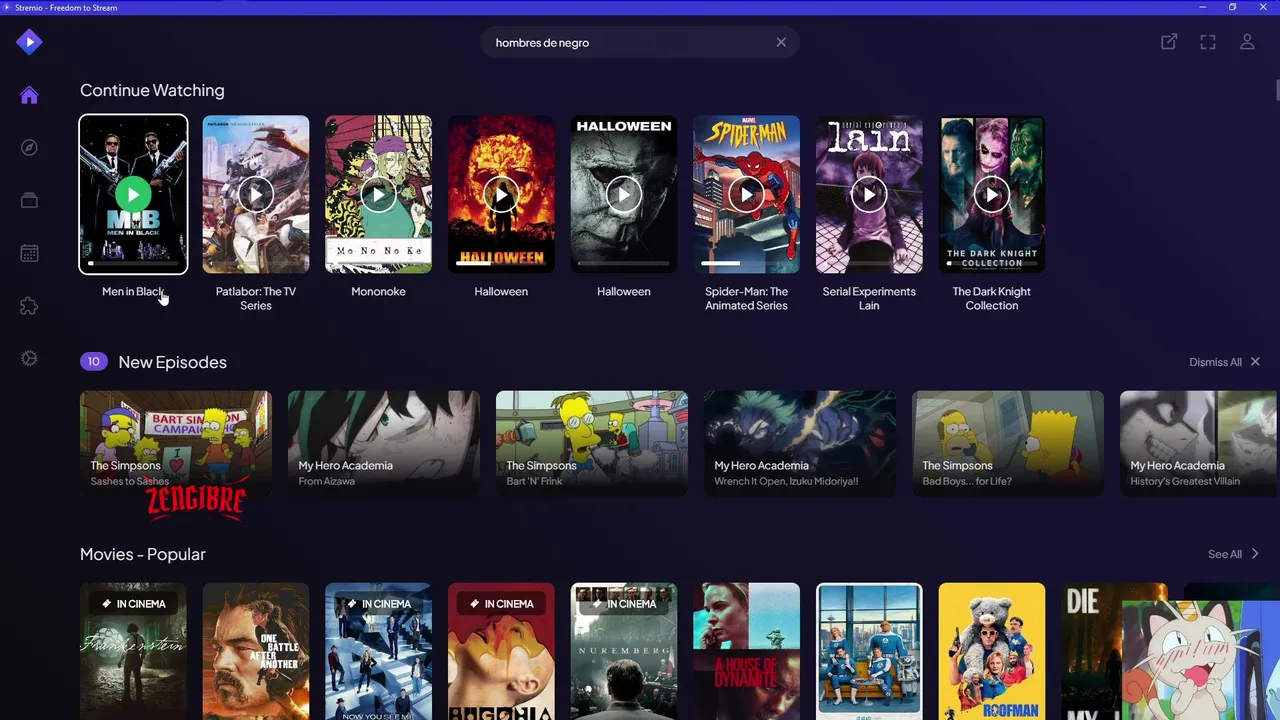The image size is (1280, 720).
Task: Open the Addons puzzle sidebar icon
Action: coord(29,306)
